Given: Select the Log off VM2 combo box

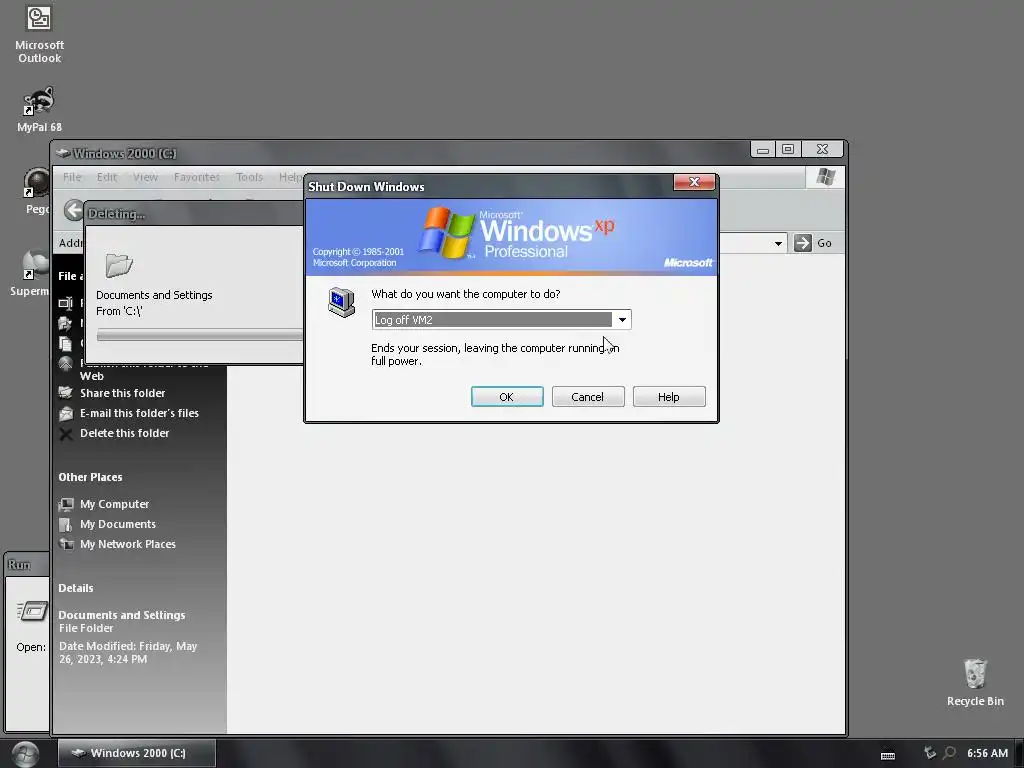Looking at the screenshot, I should pos(502,319).
